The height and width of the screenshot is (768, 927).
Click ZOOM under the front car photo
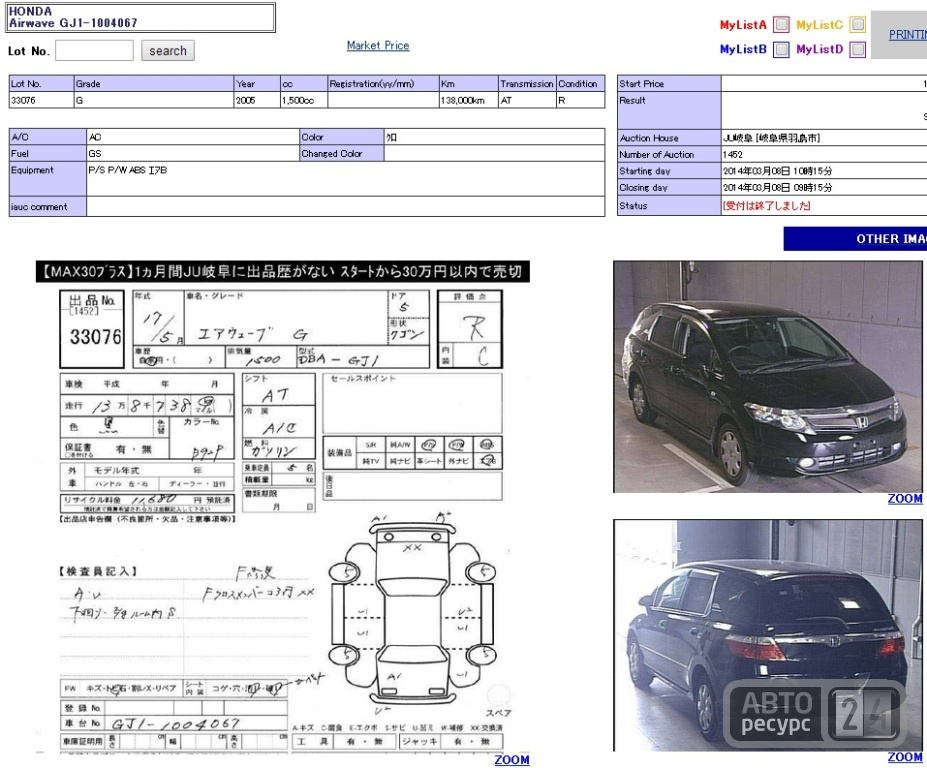[x=905, y=498]
